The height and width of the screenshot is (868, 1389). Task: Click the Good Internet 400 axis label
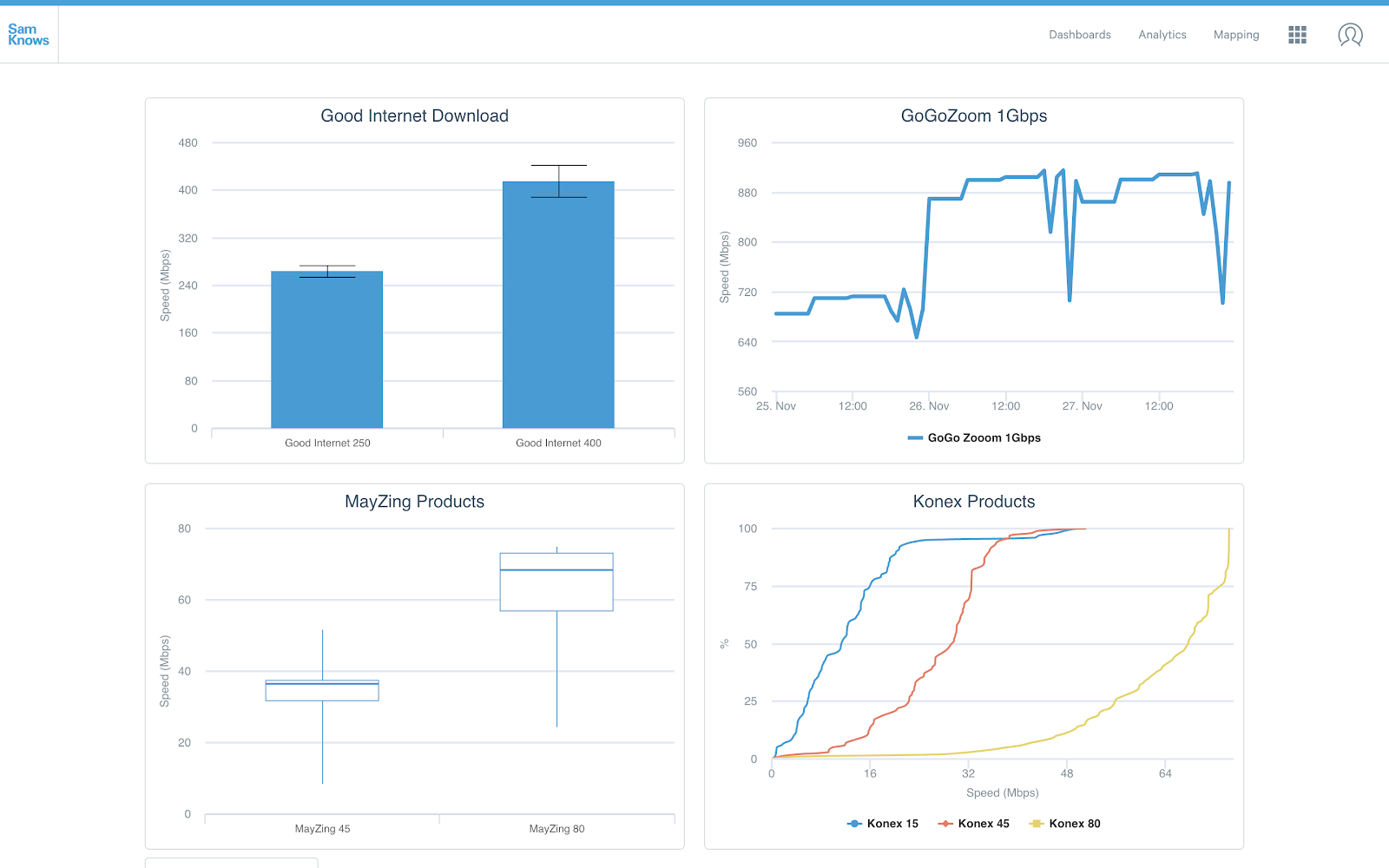click(558, 444)
